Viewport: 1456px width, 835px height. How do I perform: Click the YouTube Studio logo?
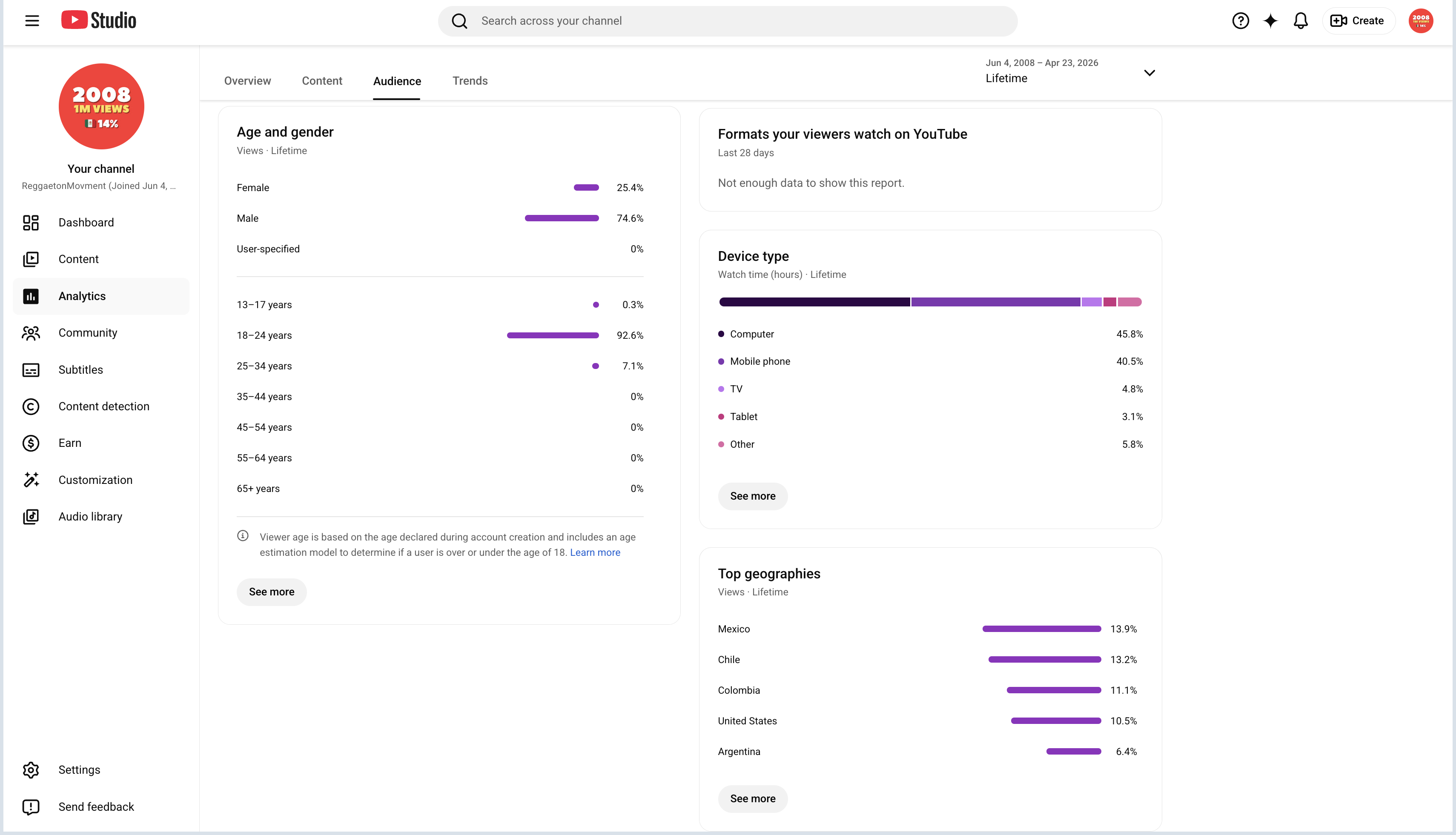pos(99,21)
